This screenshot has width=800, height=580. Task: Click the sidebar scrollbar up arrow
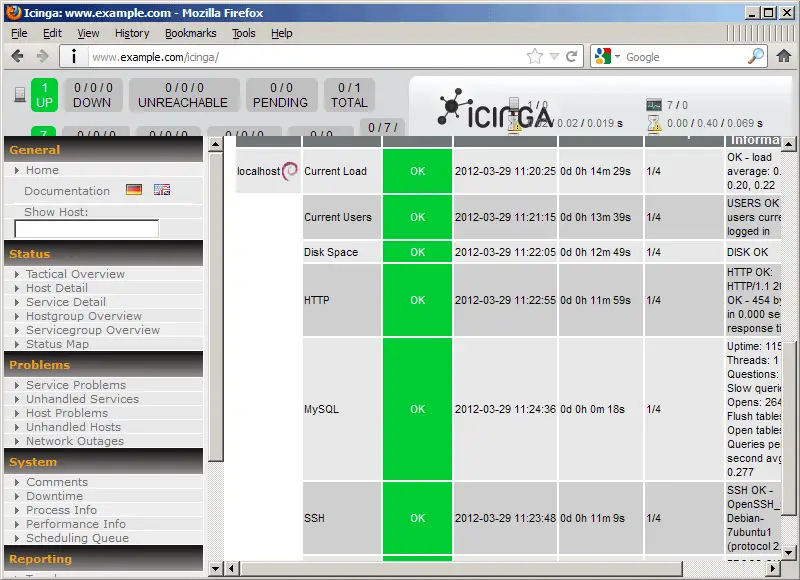[x=215, y=144]
